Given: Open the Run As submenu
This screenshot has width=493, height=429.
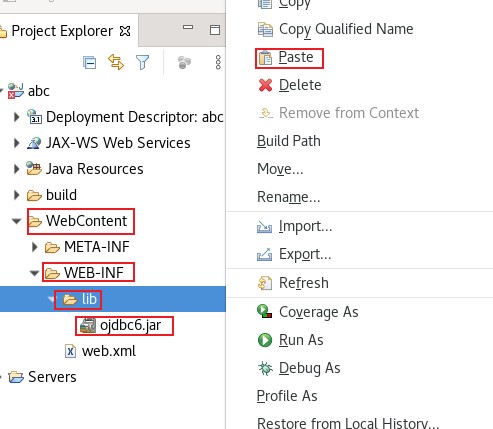Looking at the screenshot, I should tap(301, 340).
